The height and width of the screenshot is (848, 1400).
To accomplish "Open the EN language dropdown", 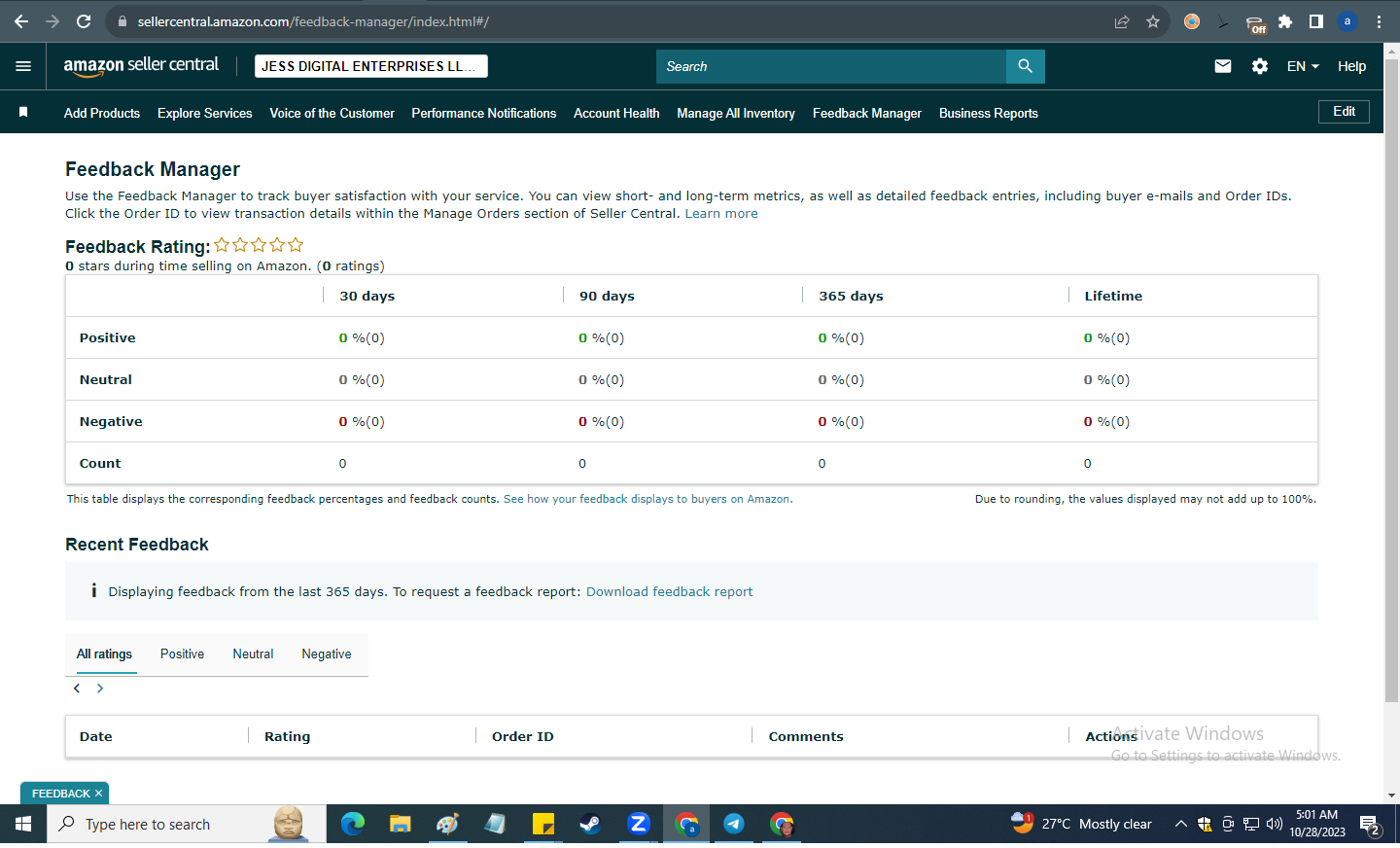I will click(x=1303, y=66).
